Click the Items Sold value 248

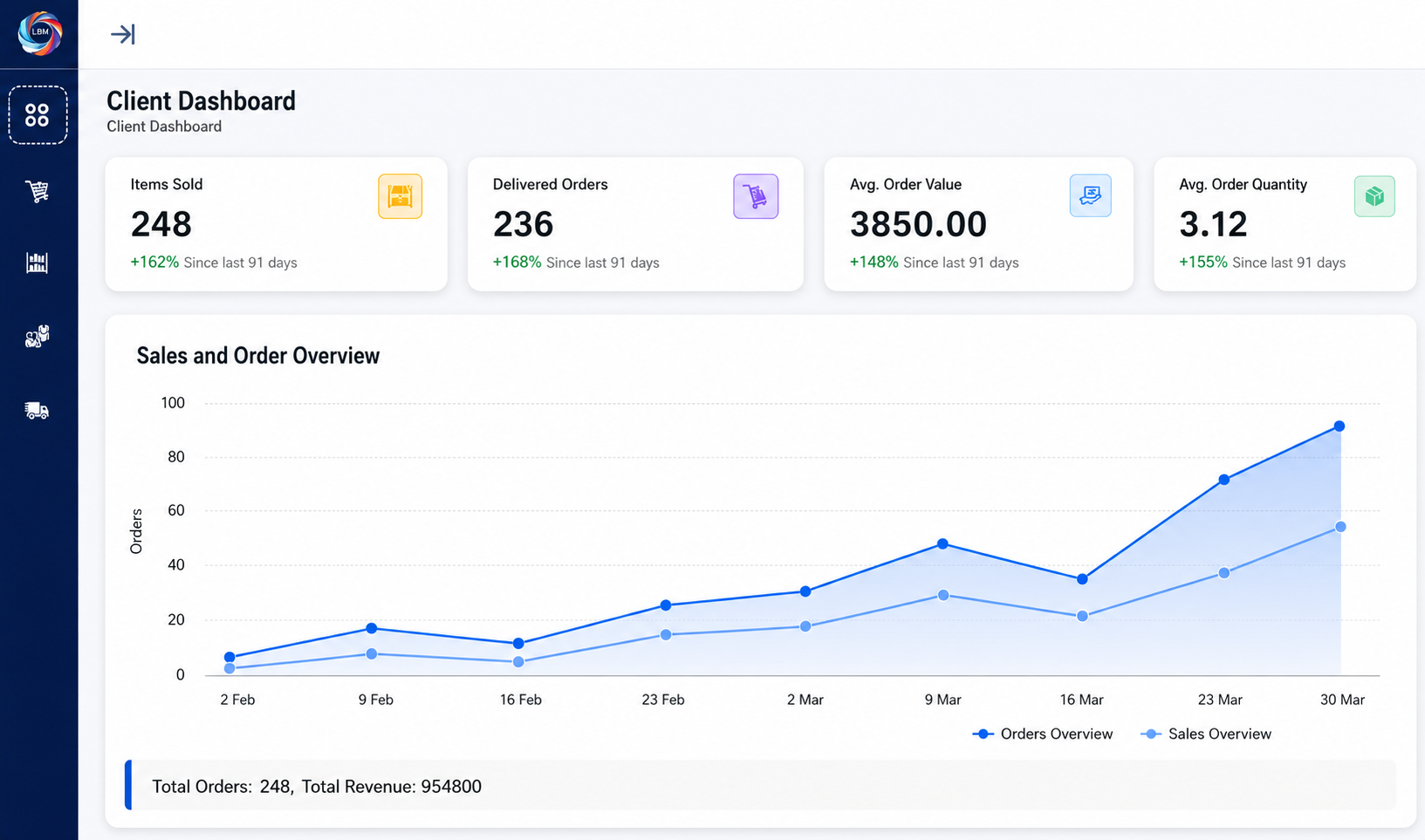coord(161,224)
